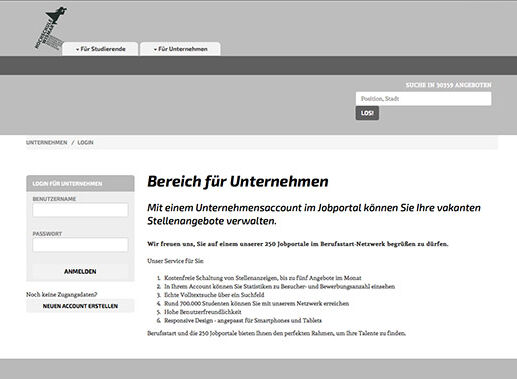
Task: Click the 'Unser Service für Sie' text
Action: tap(175, 261)
